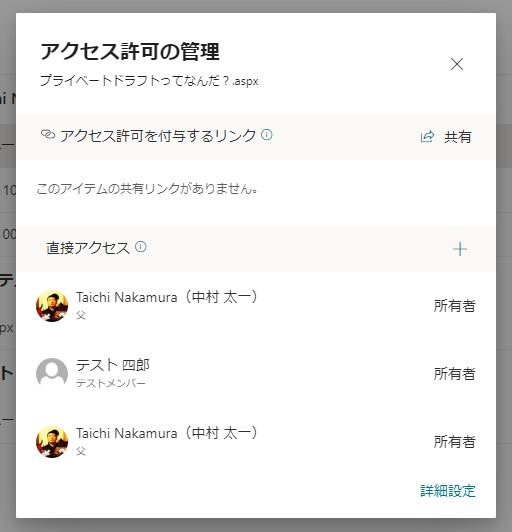Image resolution: width=512 pixels, height=532 pixels.
Task: Add direct access with the plus icon
Action: point(460,249)
